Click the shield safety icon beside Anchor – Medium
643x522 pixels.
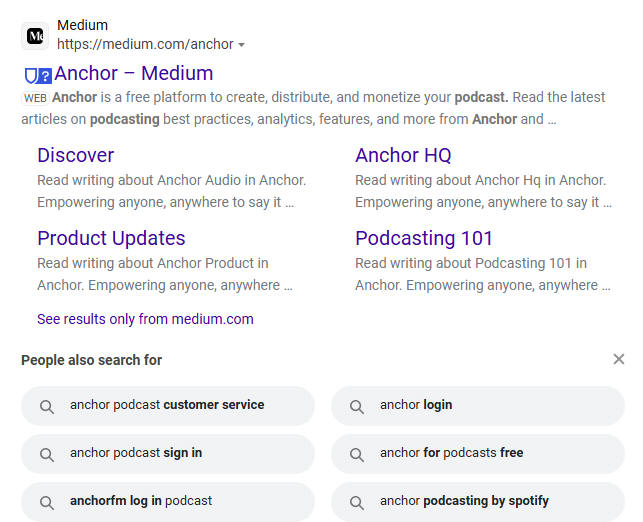[31, 76]
